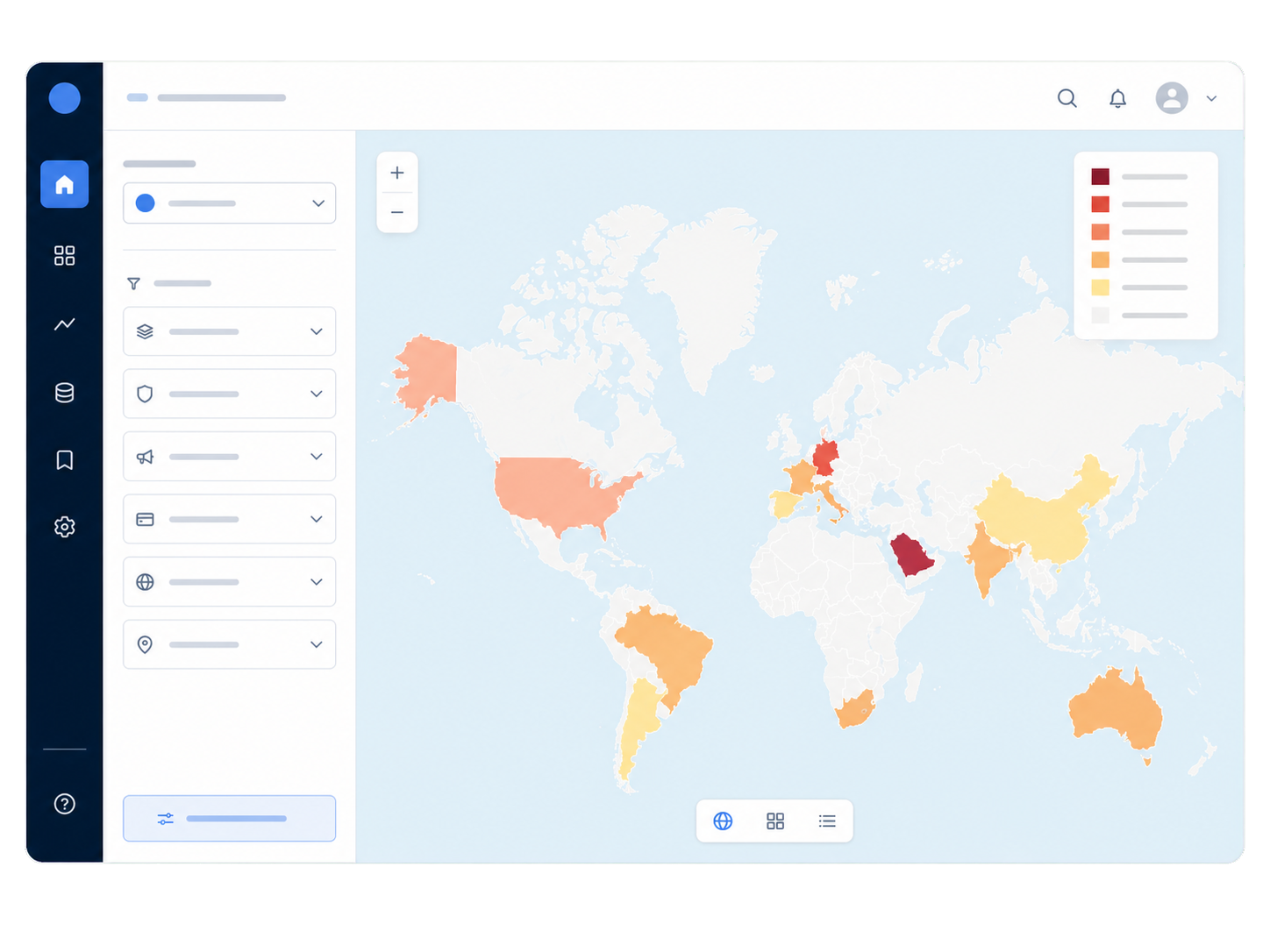
Task: Open notifications bell in the header
Action: tap(1117, 98)
